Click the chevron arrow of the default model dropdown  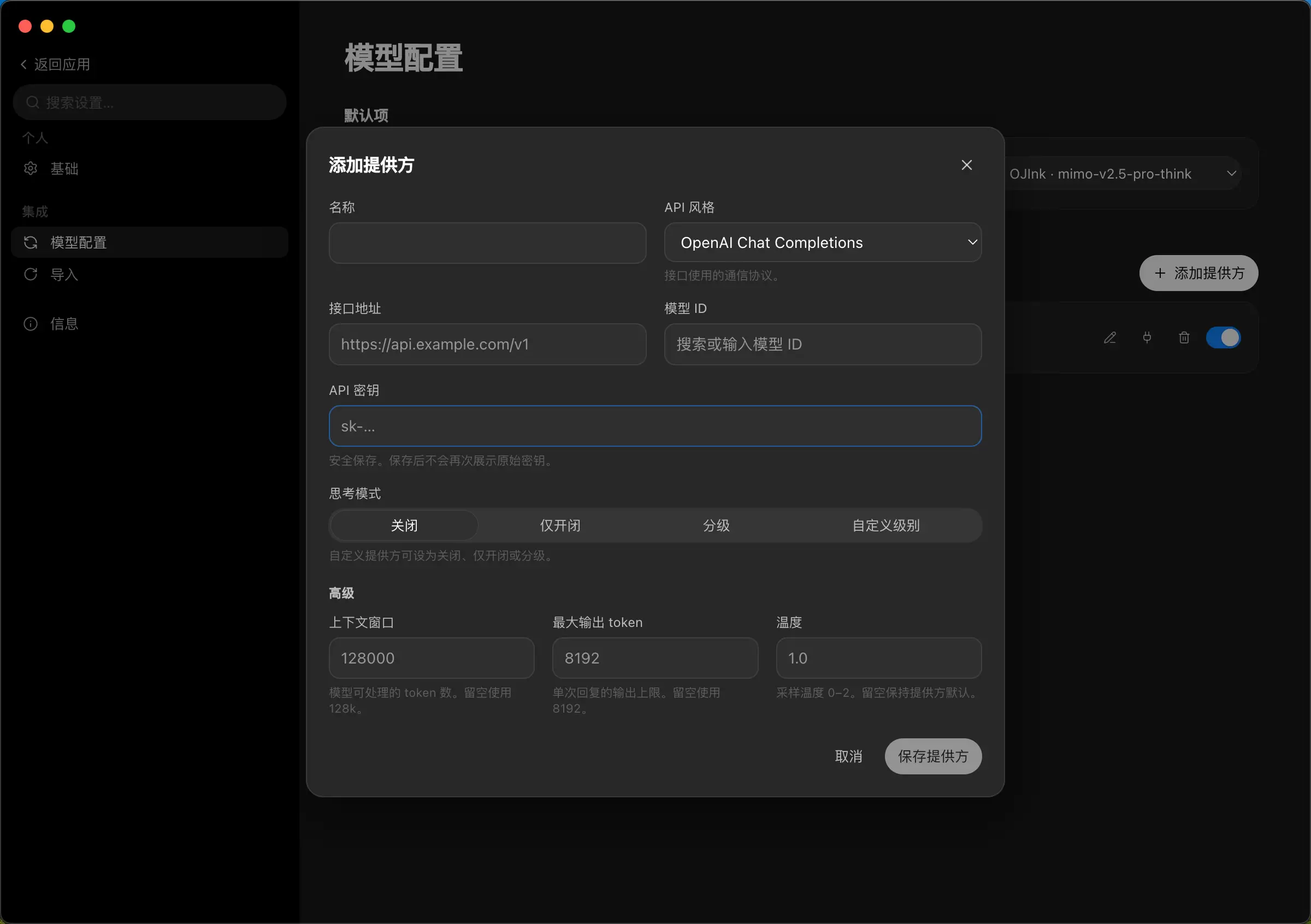[1231, 174]
